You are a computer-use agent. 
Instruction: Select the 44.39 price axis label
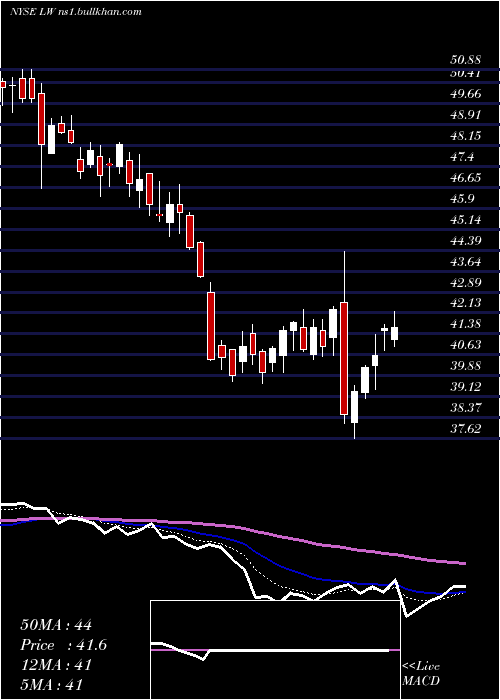465,241
